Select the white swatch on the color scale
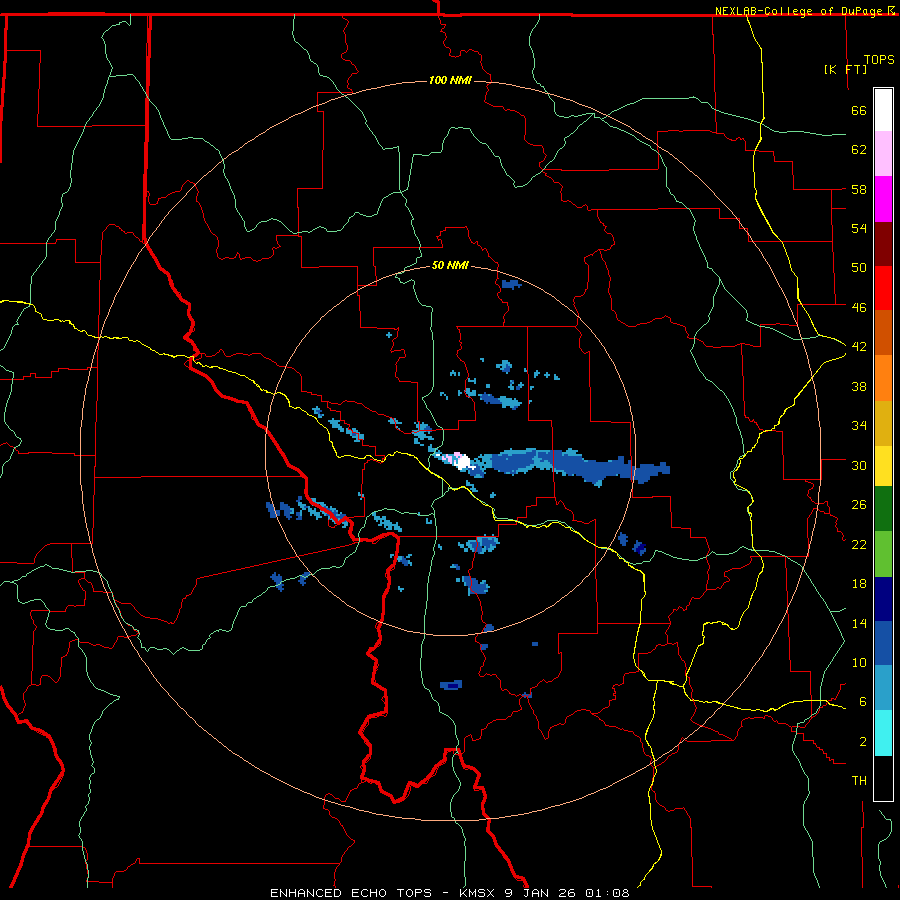This screenshot has height=900, width=900. coord(883,110)
